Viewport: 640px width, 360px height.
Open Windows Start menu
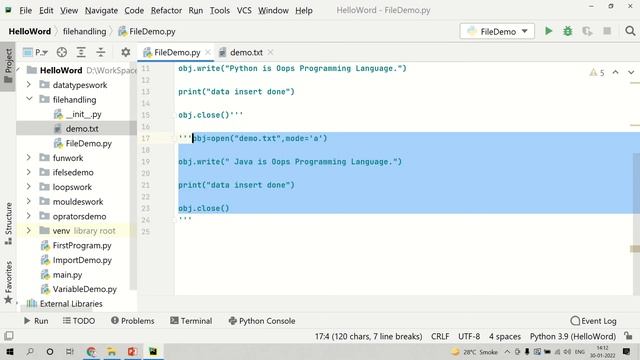(x=10, y=351)
